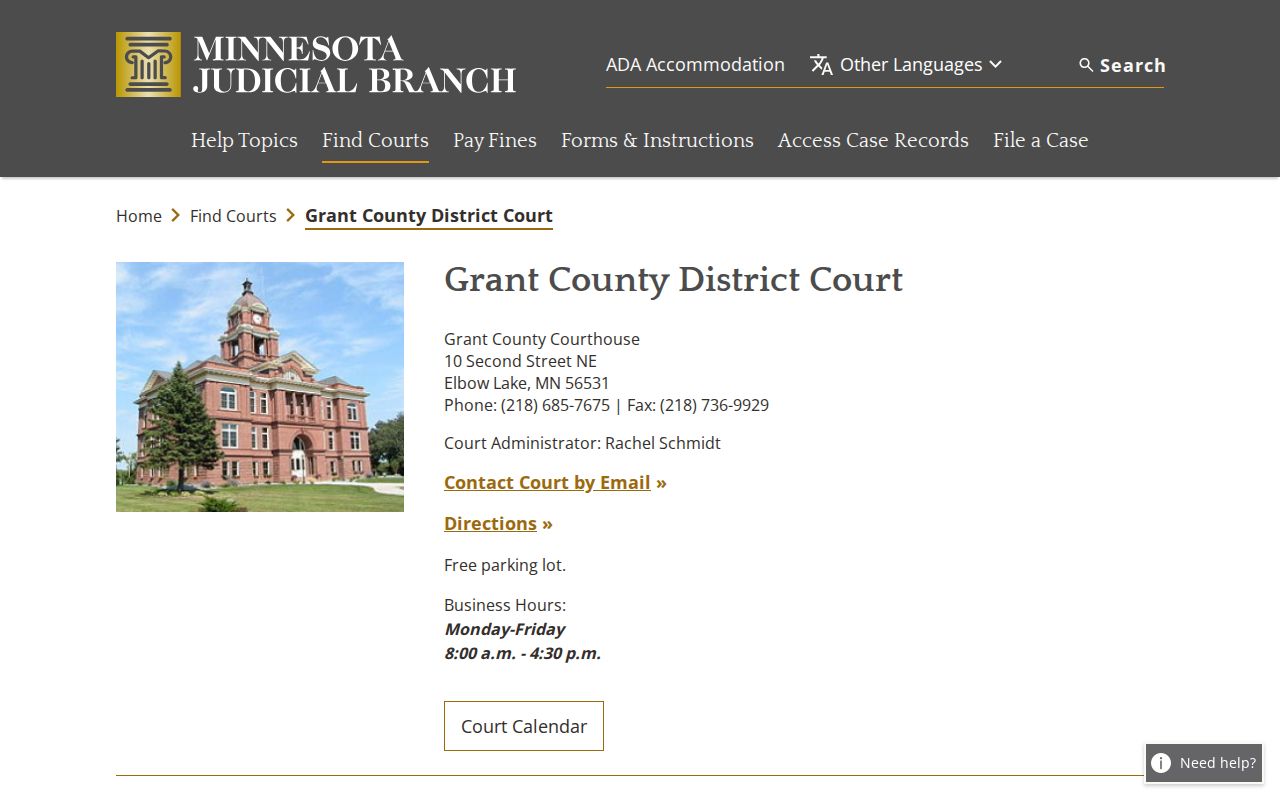
Task: Open the Find Courts navigation menu
Action: (375, 140)
